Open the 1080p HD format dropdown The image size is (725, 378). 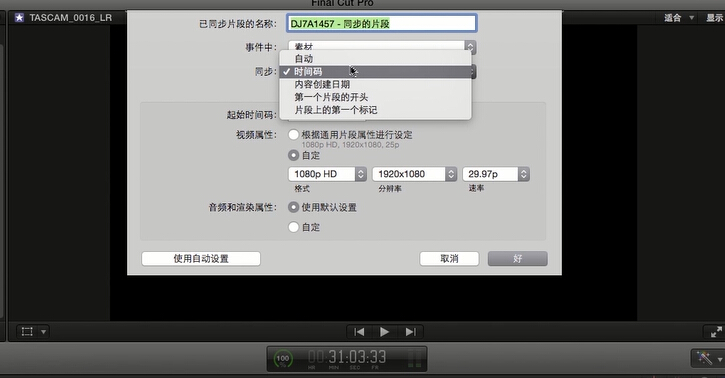(x=327, y=174)
